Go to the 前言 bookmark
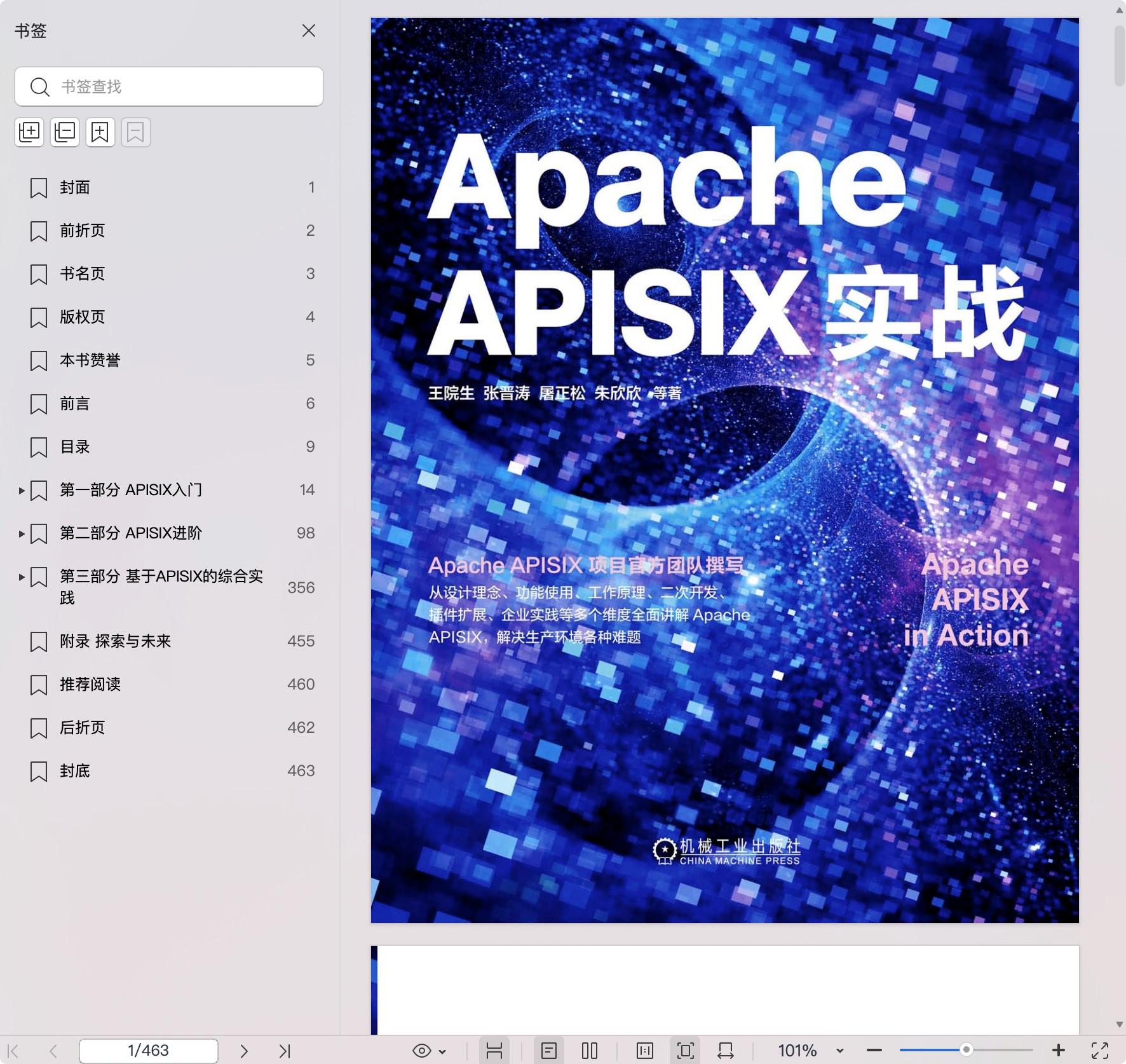Viewport: 1126px width, 1064px height. 74,404
